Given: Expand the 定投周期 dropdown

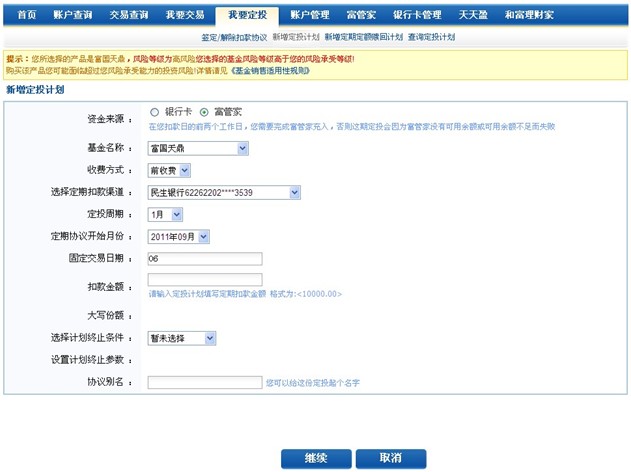Looking at the screenshot, I should tap(165, 214).
